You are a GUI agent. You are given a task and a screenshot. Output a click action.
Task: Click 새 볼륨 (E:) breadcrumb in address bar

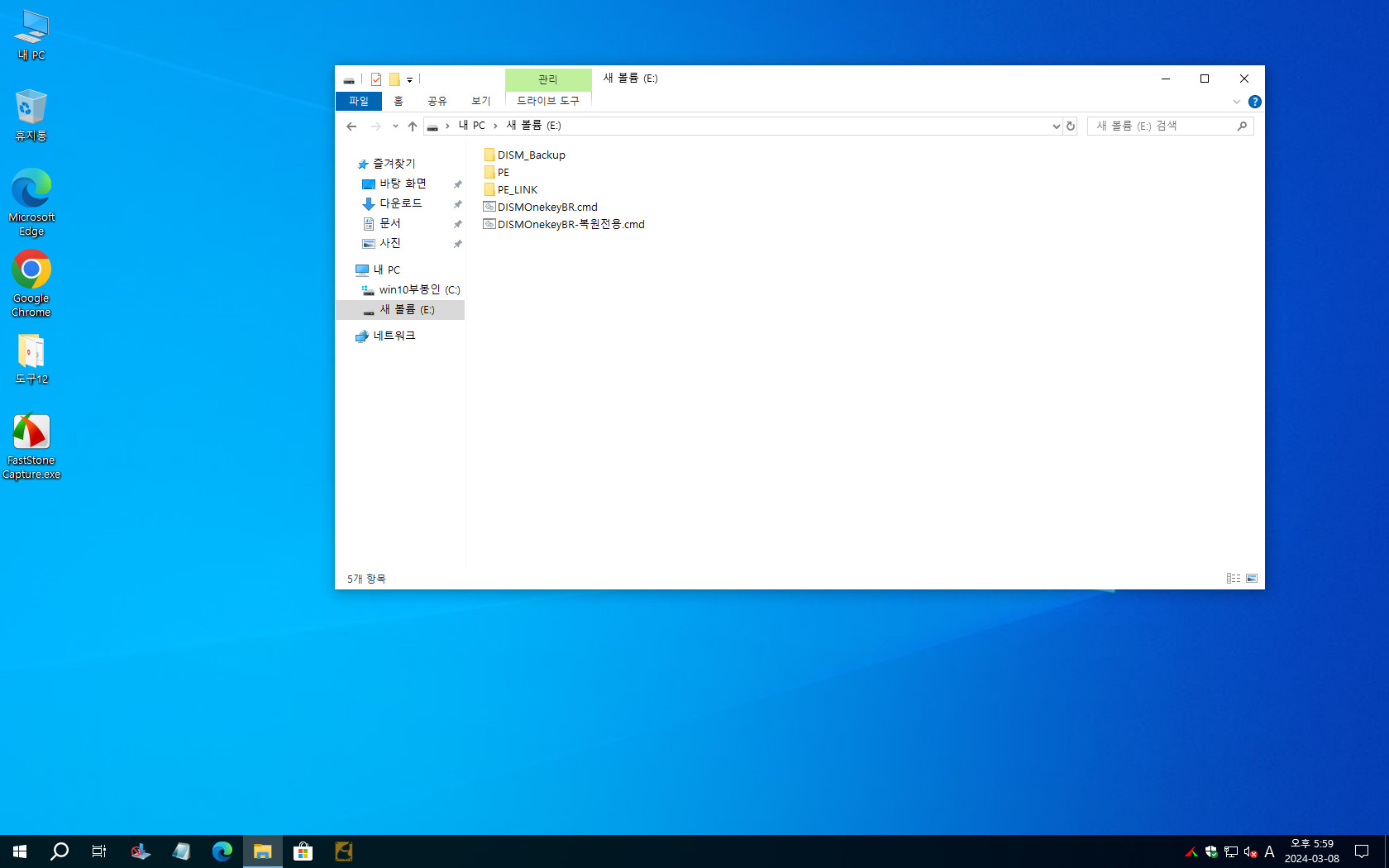(533, 126)
